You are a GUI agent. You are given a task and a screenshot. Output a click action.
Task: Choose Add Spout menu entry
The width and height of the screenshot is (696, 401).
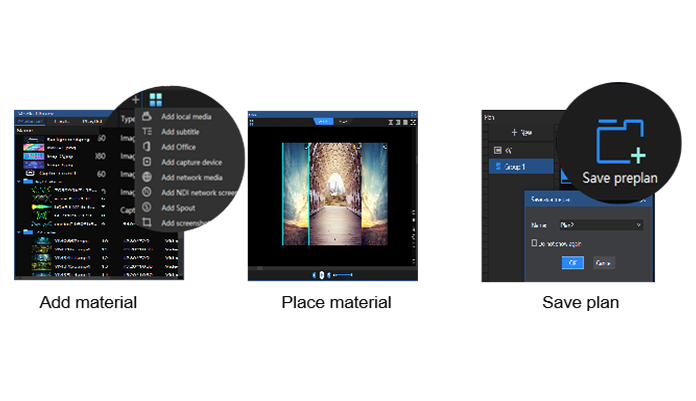pos(178,208)
